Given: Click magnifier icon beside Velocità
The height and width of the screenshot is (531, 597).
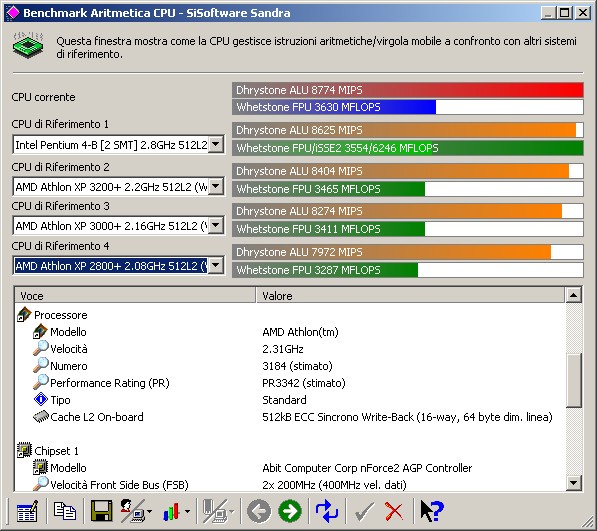Looking at the screenshot, I should 41,348.
